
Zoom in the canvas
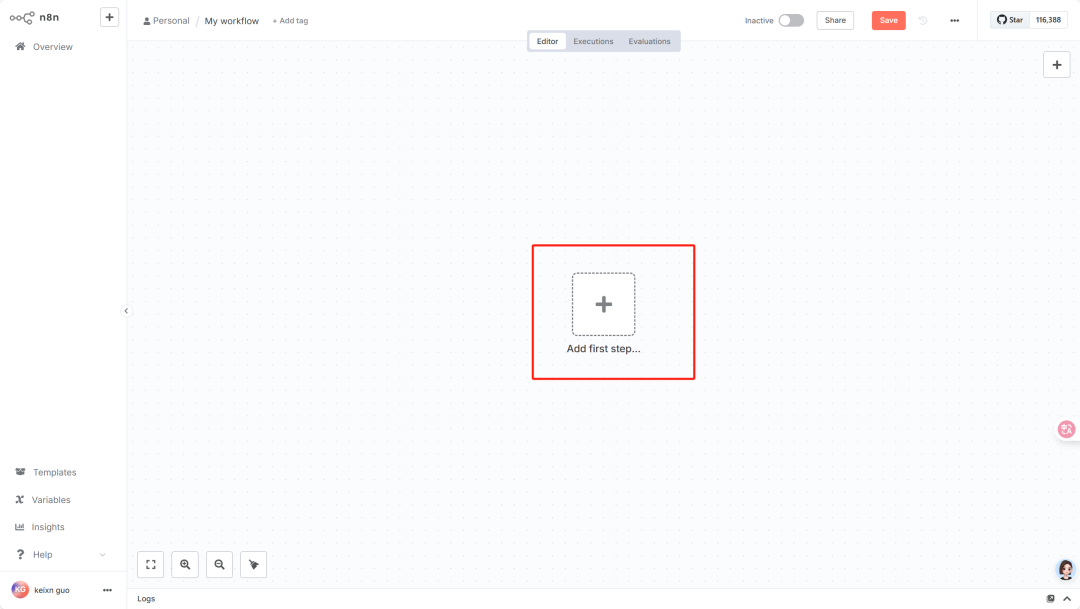[x=185, y=564]
